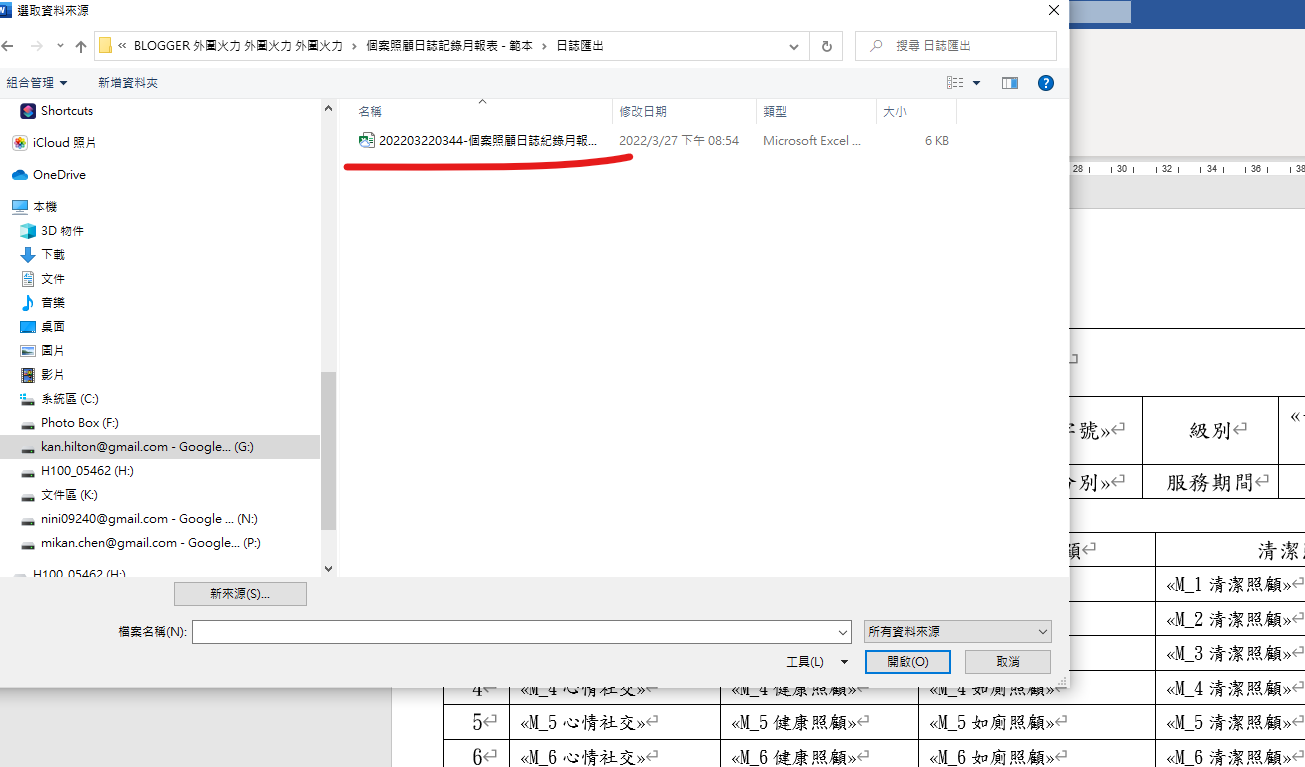The height and width of the screenshot is (767, 1305).
Task: Click the 新來源(S)... button
Action: (240, 594)
